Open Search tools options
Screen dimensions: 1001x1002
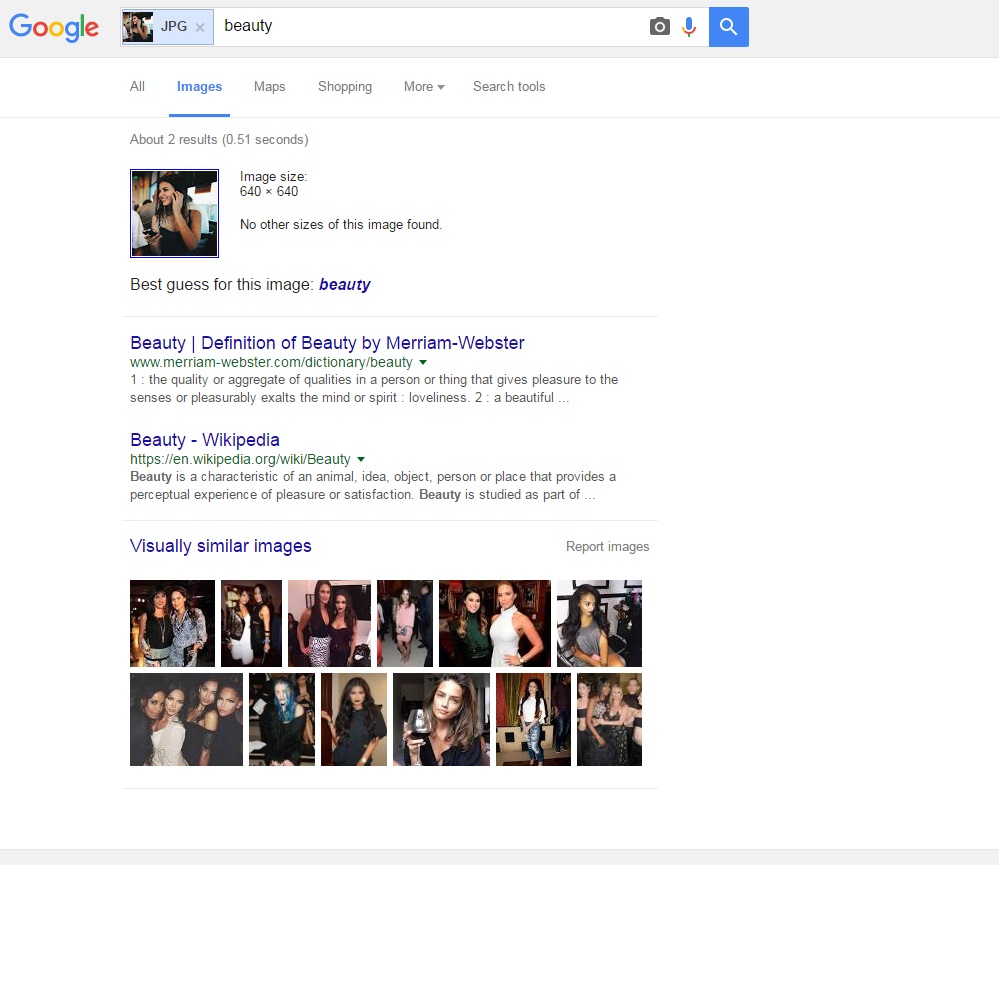point(509,86)
